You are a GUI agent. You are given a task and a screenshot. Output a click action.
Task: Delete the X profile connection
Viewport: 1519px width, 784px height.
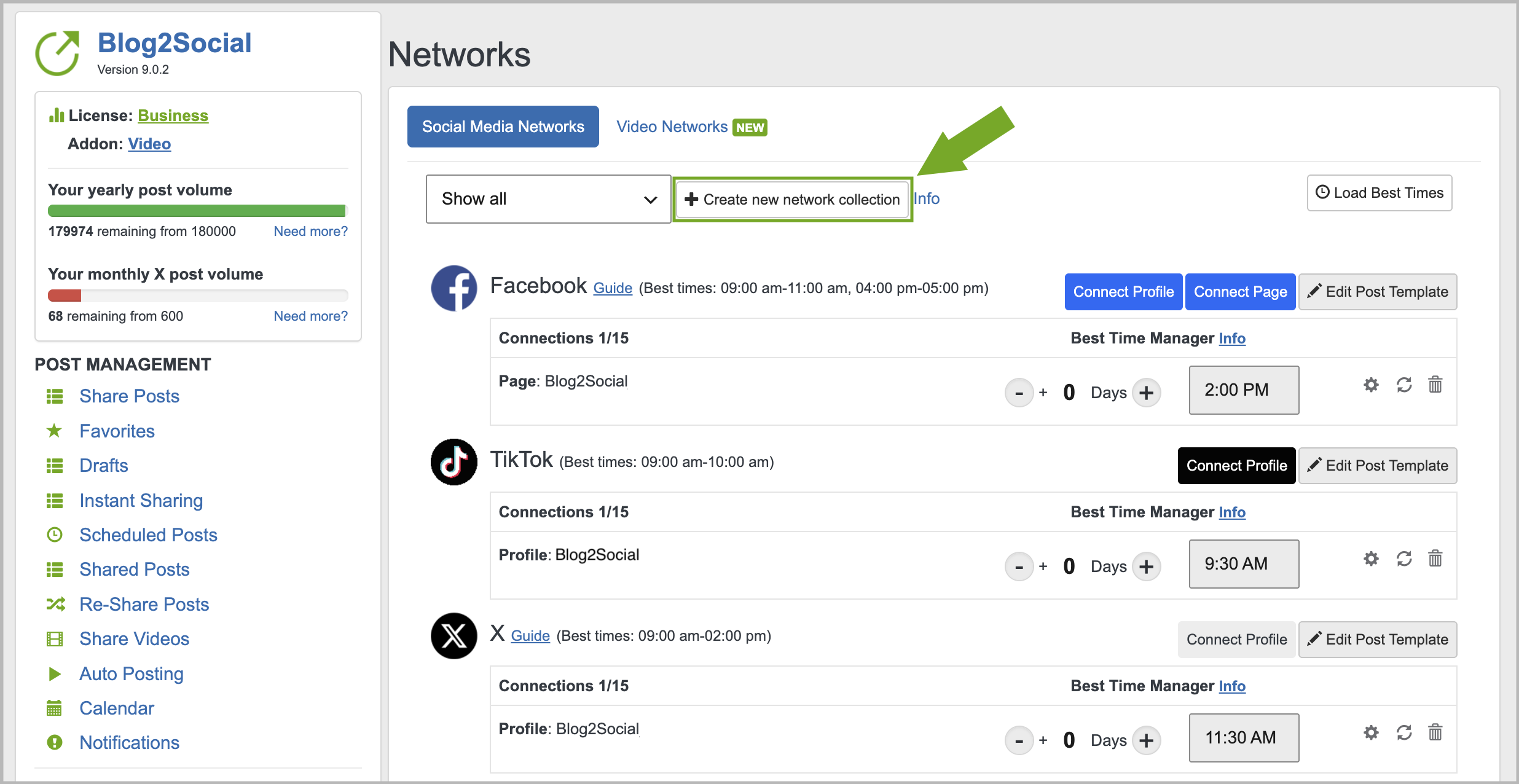tap(1435, 732)
